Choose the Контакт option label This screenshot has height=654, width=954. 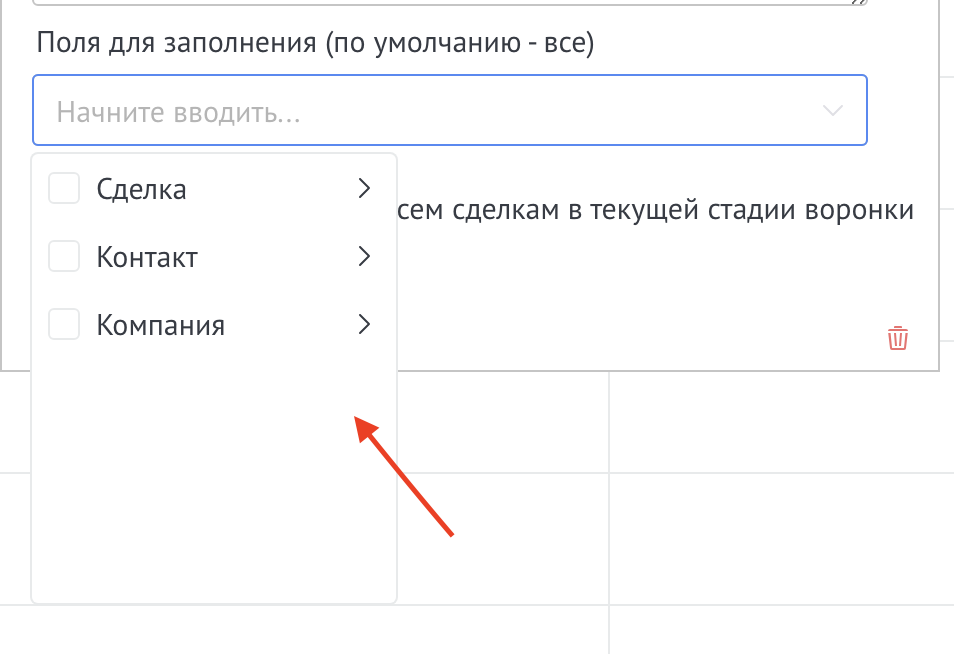tap(147, 257)
